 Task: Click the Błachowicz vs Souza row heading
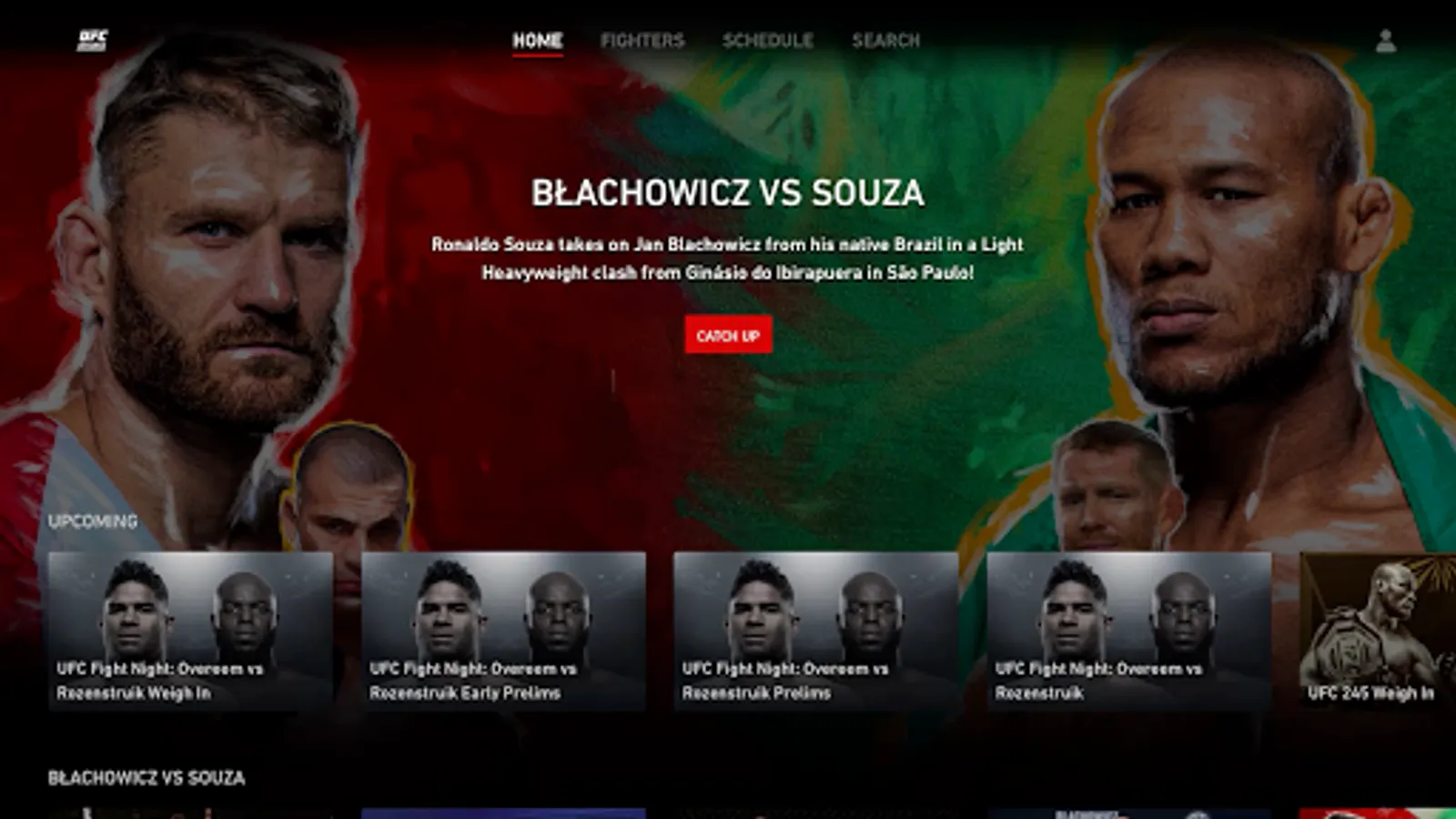(147, 778)
